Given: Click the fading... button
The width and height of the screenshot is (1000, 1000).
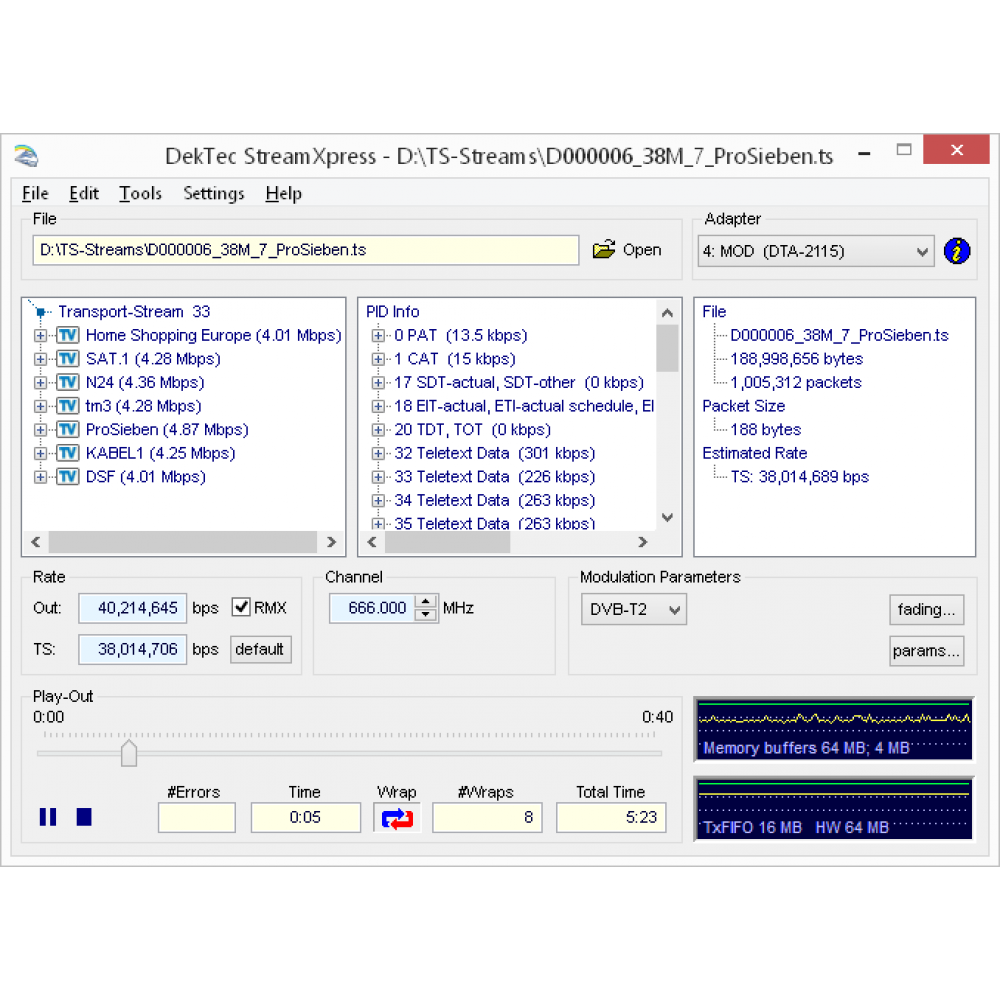Looking at the screenshot, I should coord(926,609).
